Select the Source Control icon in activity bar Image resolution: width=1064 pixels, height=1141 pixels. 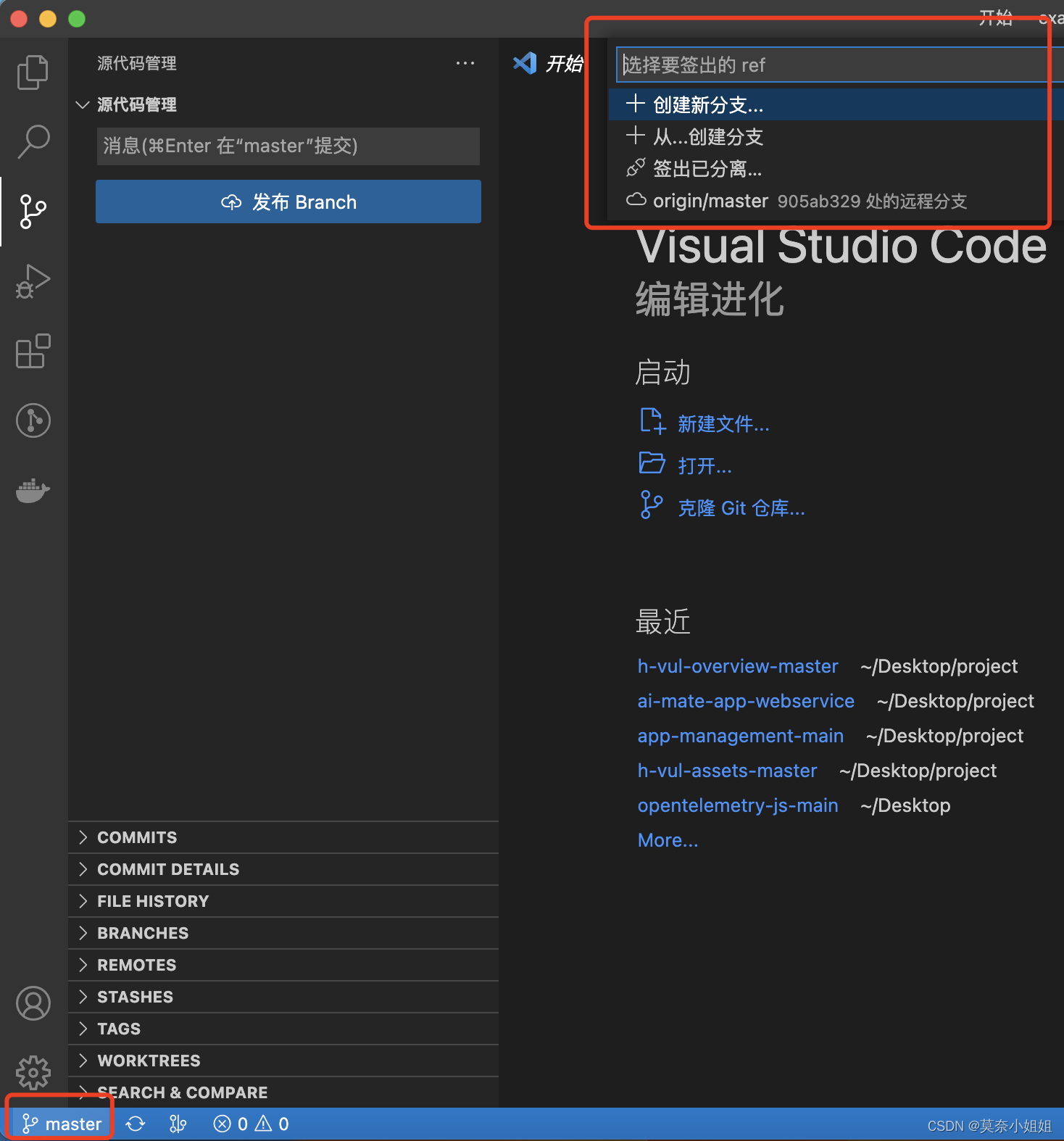33,211
